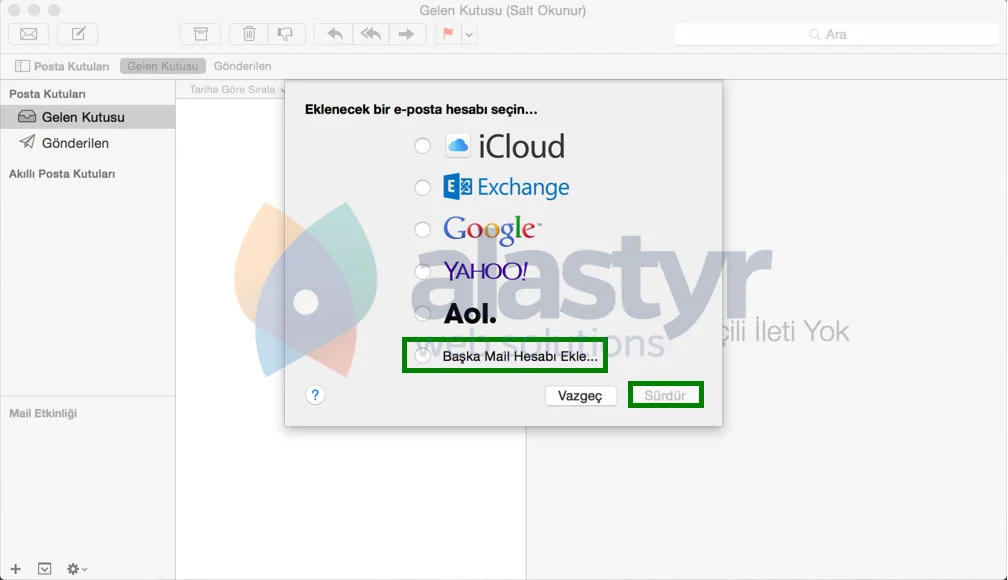Expand the gear menu chevron at bottom
The image size is (1008, 580).
click(x=84, y=567)
